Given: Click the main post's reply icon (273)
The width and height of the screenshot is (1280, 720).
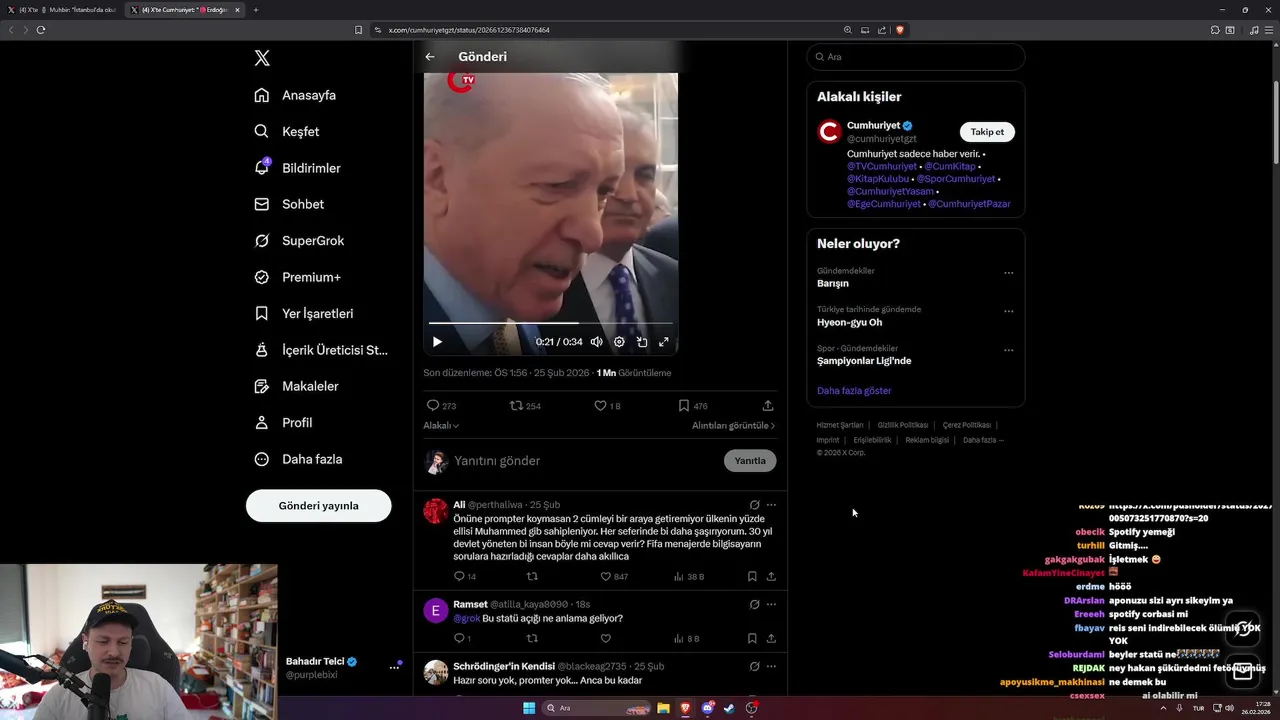Looking at the screenshot, I should click(x=433, y=406).
